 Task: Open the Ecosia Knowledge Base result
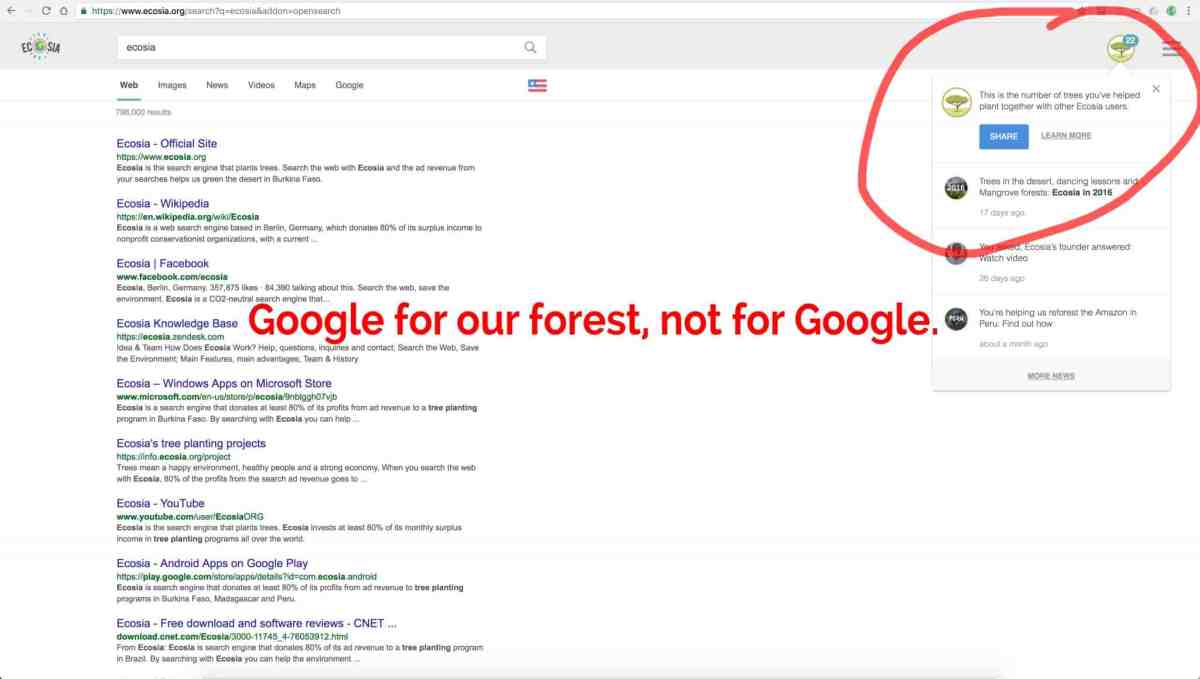pos(177,324)
